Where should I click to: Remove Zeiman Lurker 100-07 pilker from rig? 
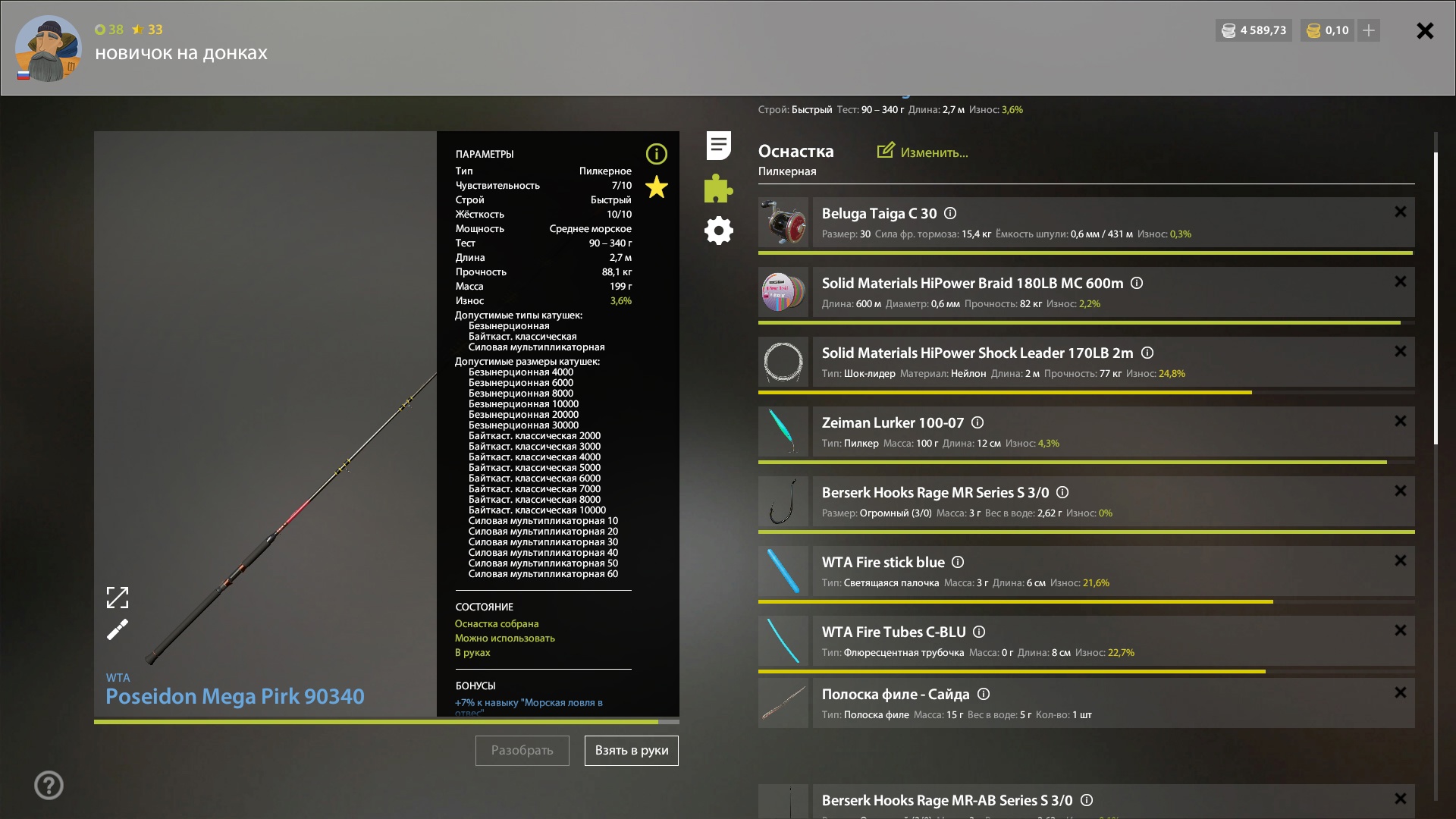pyautogui.click(x=1400, y=421)
